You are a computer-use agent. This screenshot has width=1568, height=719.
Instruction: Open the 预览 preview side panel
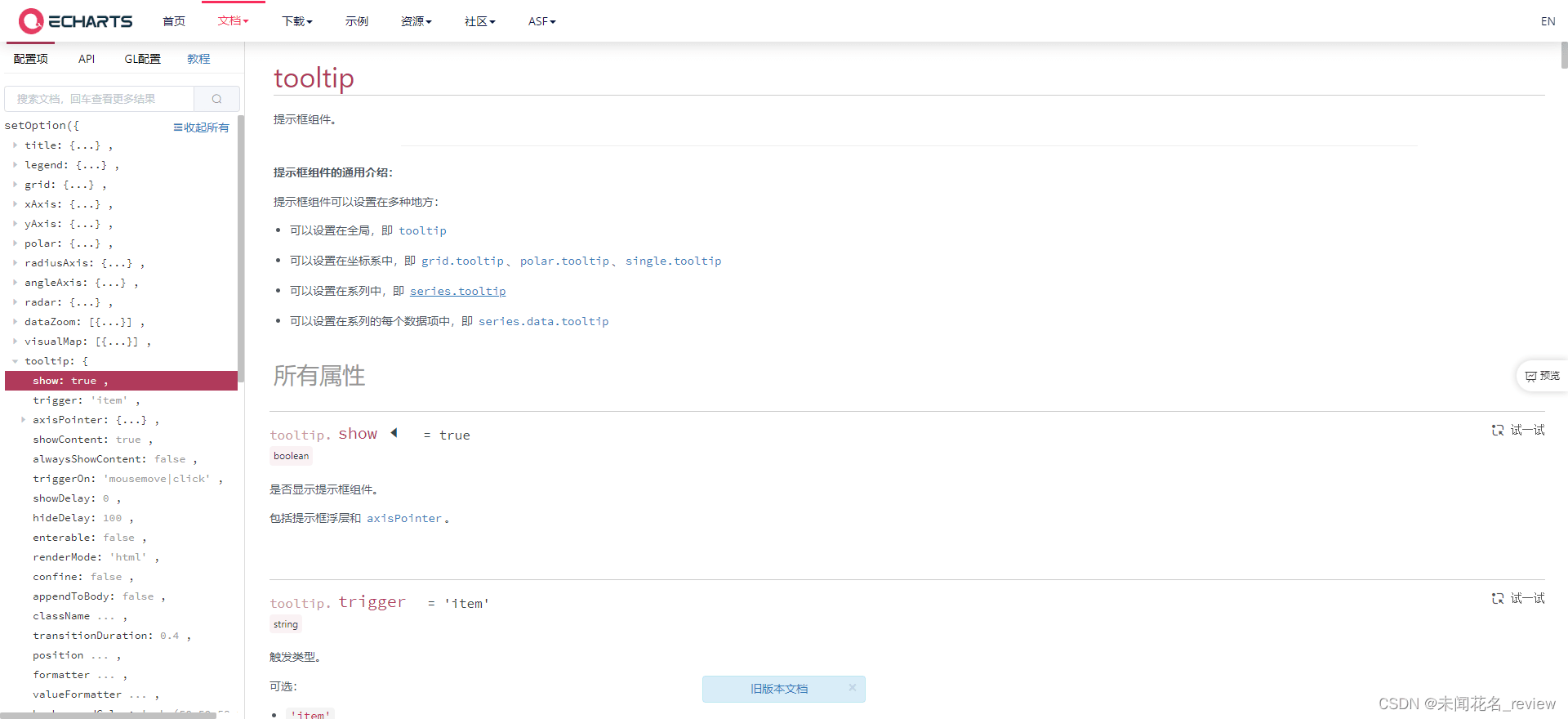pyautogui.click(x=1541, y=376)
